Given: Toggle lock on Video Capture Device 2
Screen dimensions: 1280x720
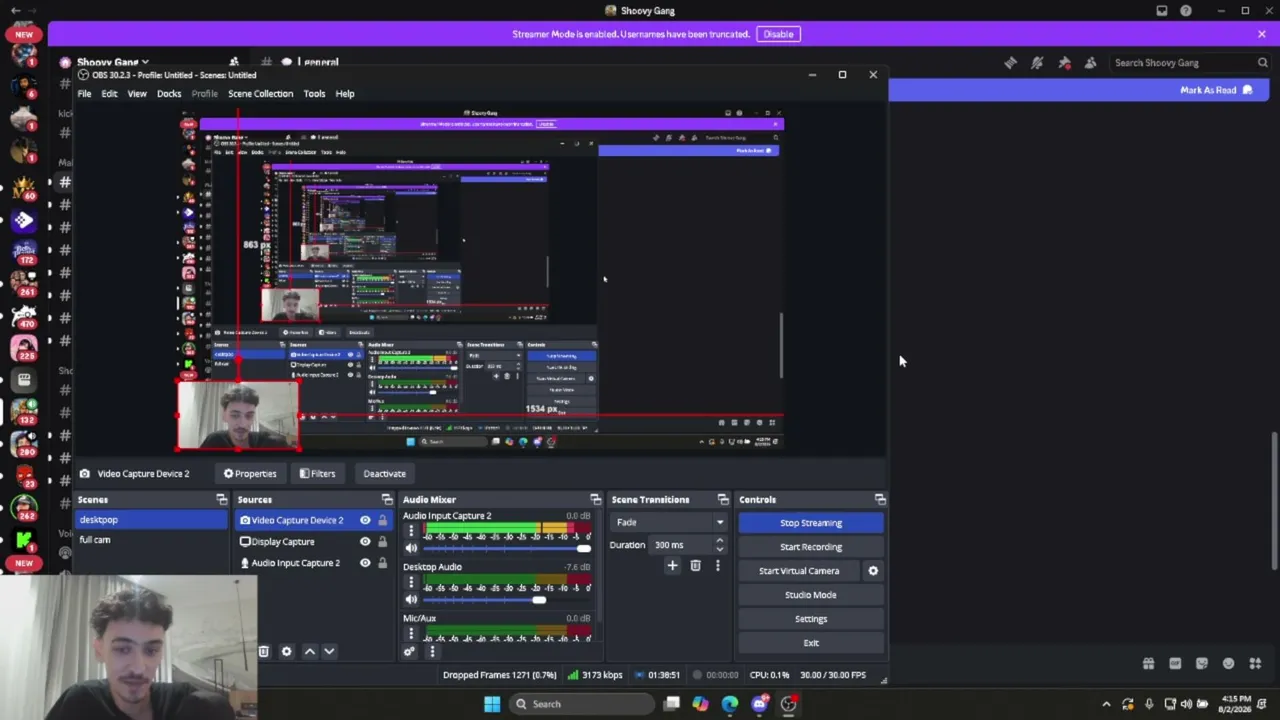Looking at the screenshot, I should (382, 520).
